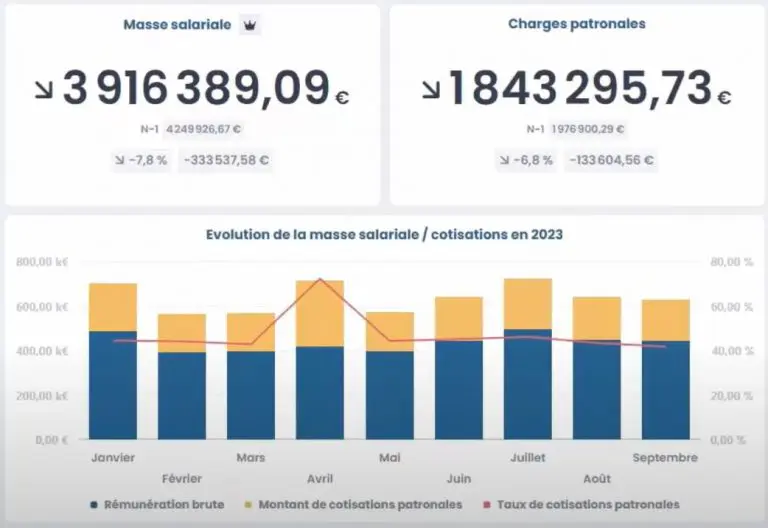Click the yellow cotisations patronales legend dot
The image size is (768, 528).
247,505
